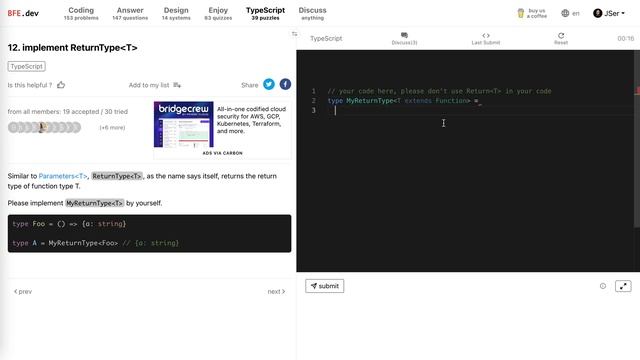The image size is (640, 360).
Task: Click the Reset code icon
Action: click(x=561, y=38)
